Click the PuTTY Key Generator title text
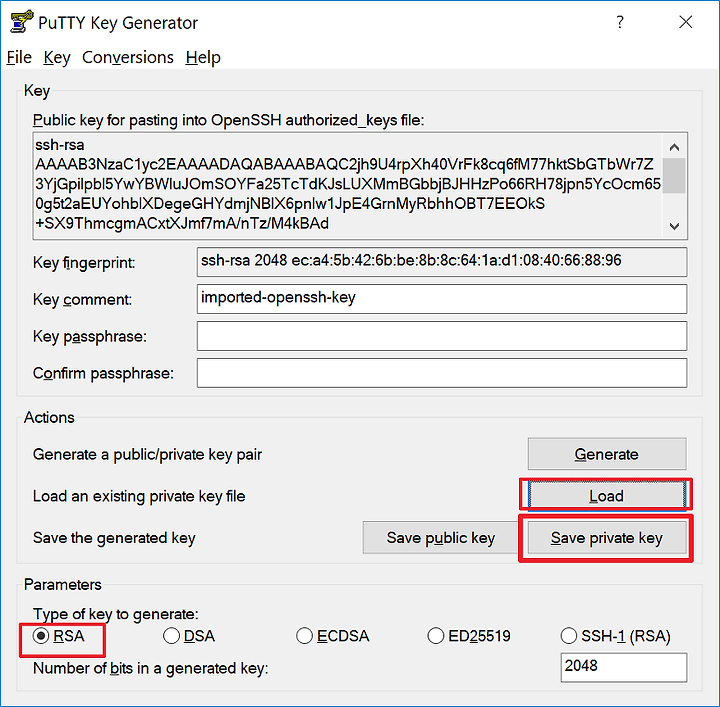The width and height of the screenshot is (720, 707). [118, 23]
